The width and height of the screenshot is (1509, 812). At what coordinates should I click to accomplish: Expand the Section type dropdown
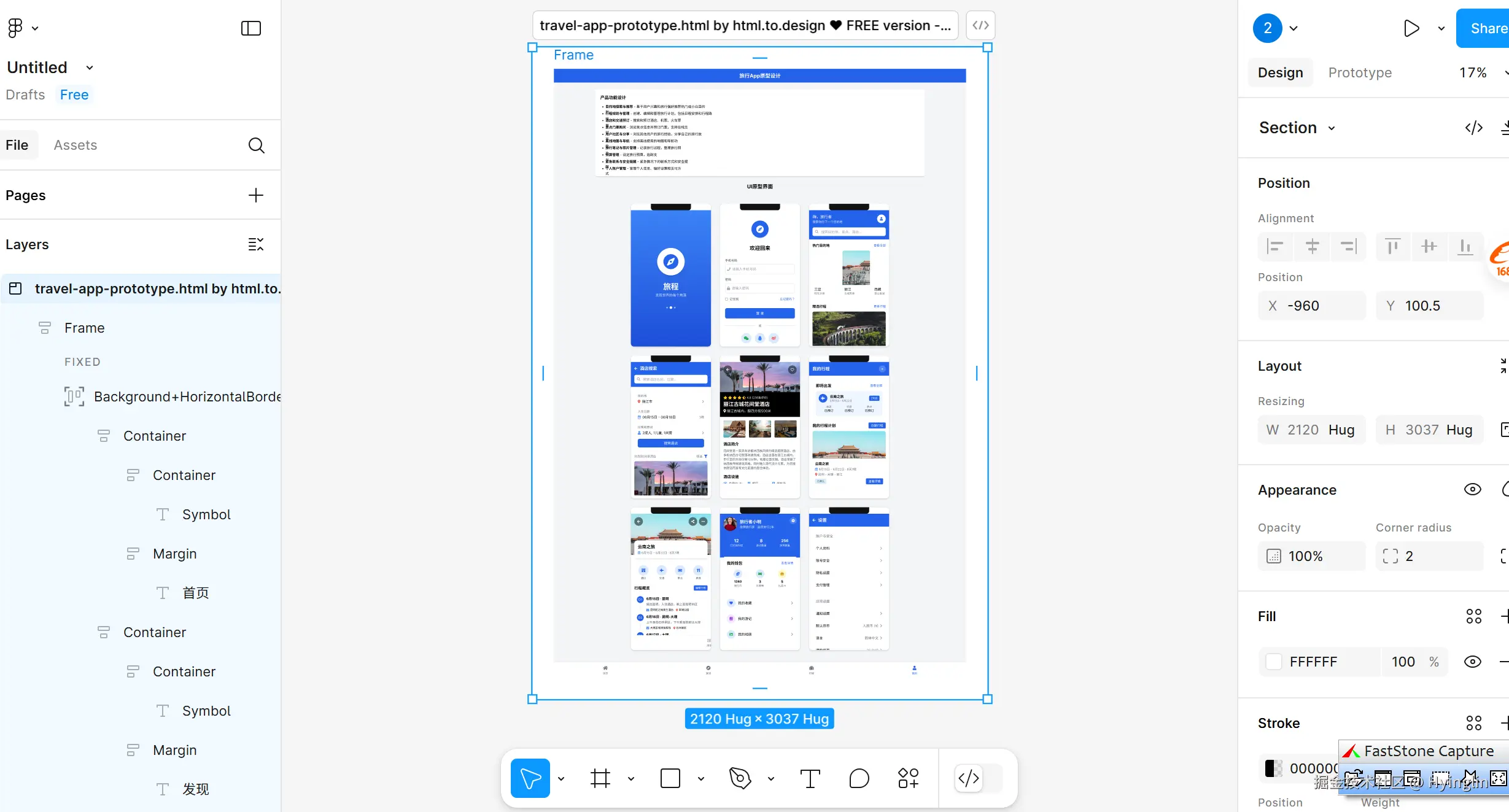pyautogui.click(x=1332, y=128)
